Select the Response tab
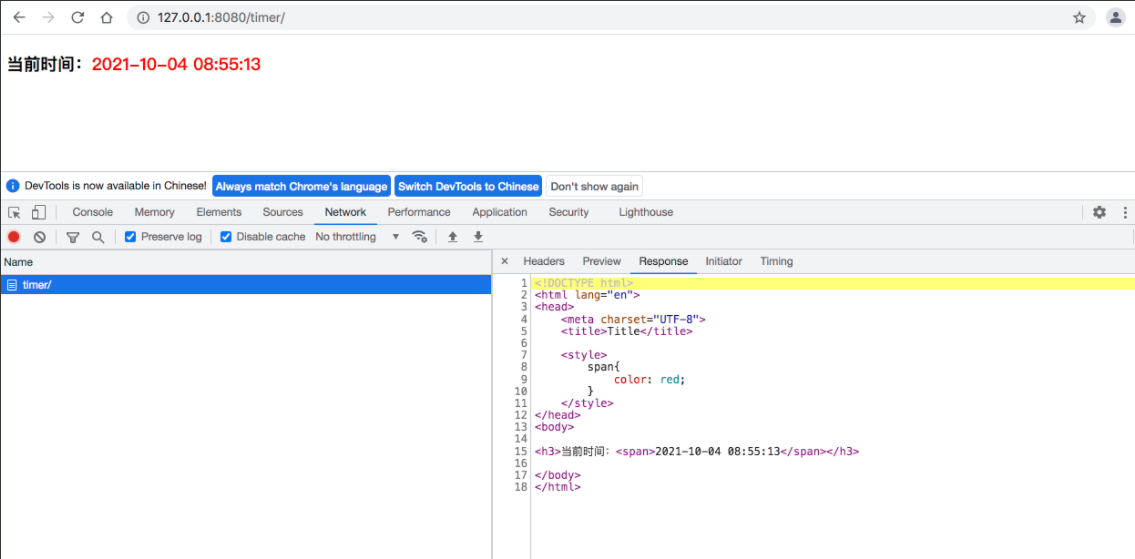The height and width of the screenshot is (559, 1135). click(x=663, y=261)
